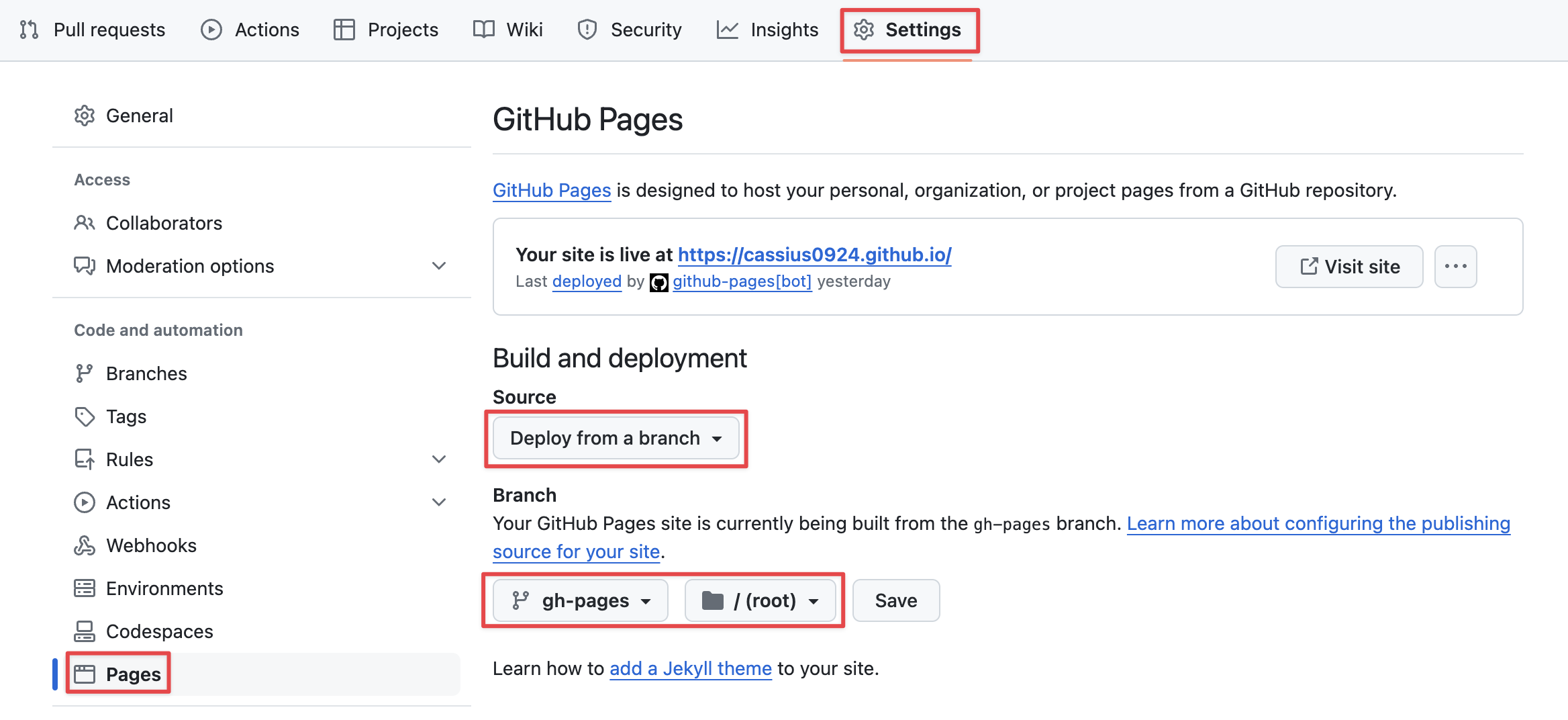The height and width of the screenshot is (720, 1568).
Task: Click the GitHub Pages documentation link
Action: [x=552, y=190]
